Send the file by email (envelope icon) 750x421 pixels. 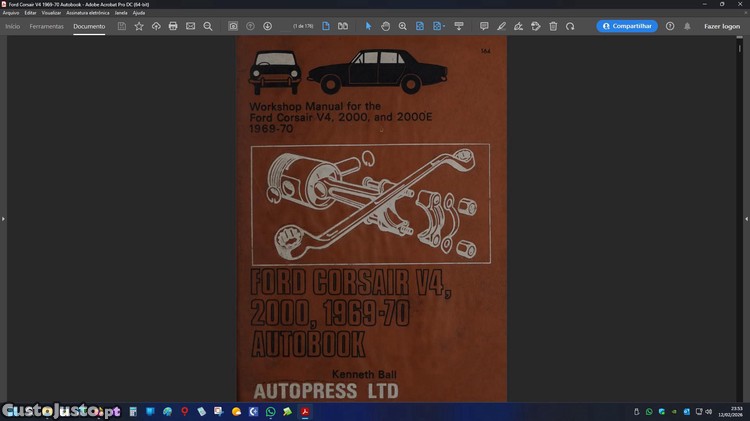[190, 26]
